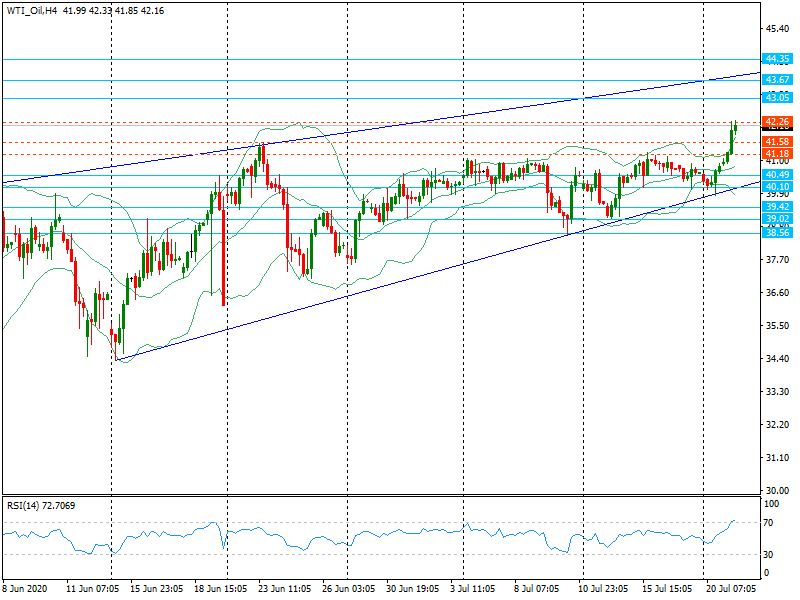
Task: Click the 38.56 lowest support tag
Action: pos(777,232)
